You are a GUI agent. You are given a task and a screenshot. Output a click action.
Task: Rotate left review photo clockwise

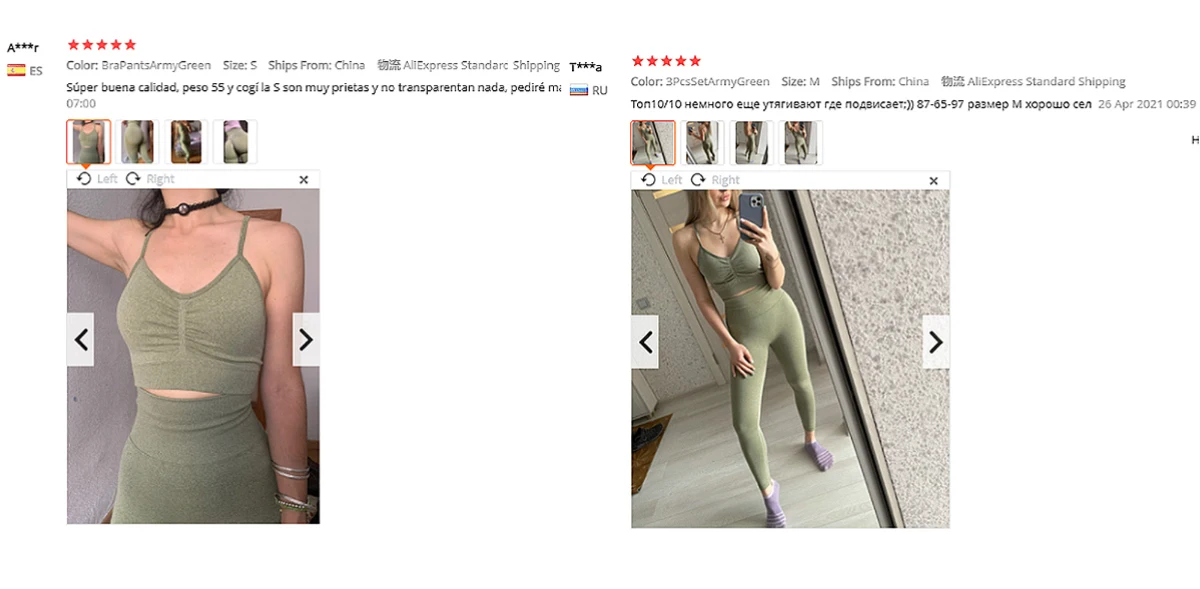tap(150, 179)
